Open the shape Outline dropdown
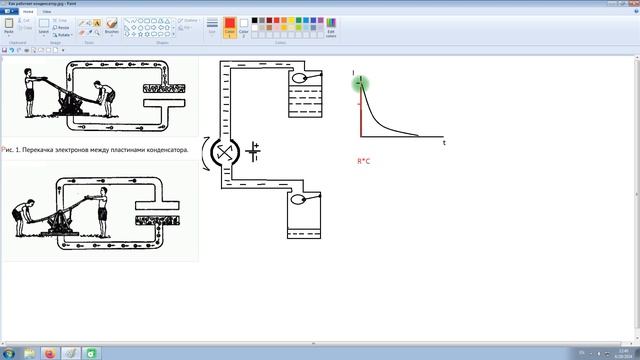The width and height of the screenshot is (640, 360). click(x=188, y=20)
